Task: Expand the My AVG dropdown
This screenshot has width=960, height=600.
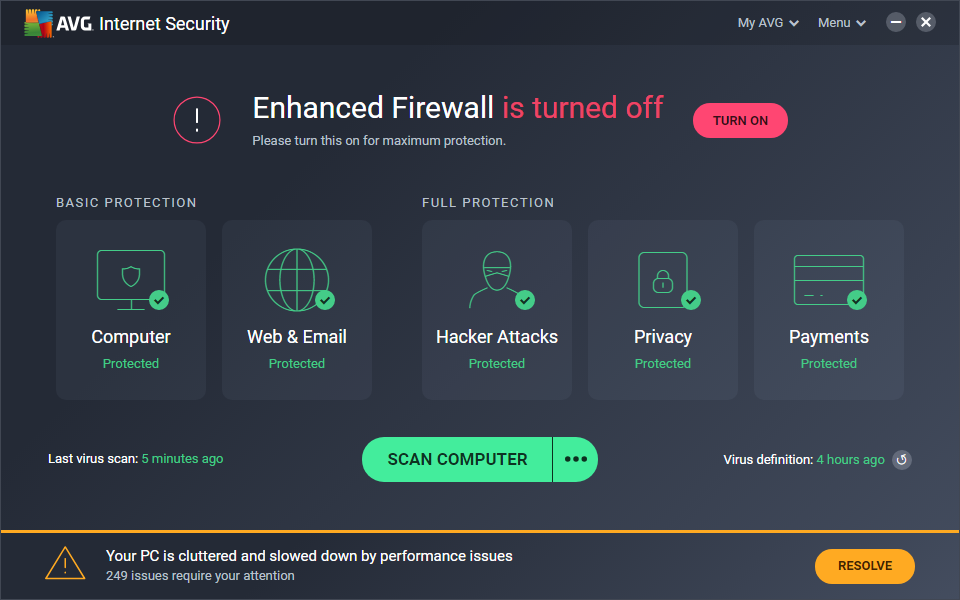Action: click(768, 22)
